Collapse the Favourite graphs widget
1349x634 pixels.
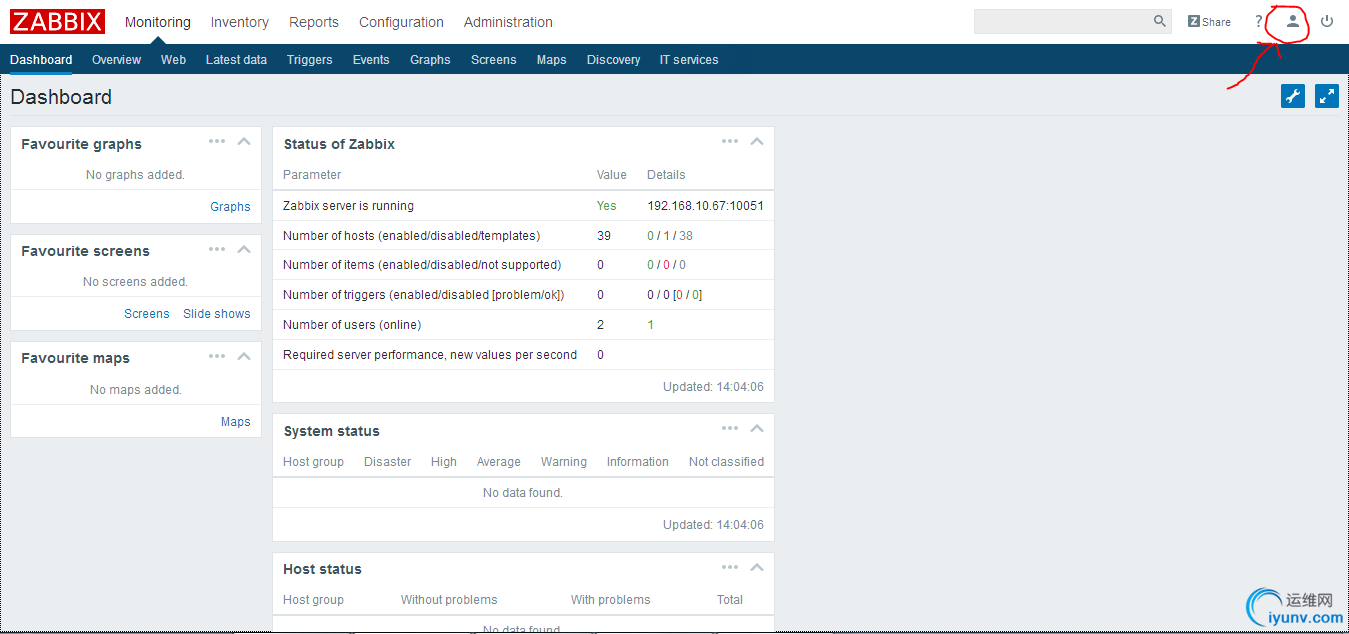[244, 141]
